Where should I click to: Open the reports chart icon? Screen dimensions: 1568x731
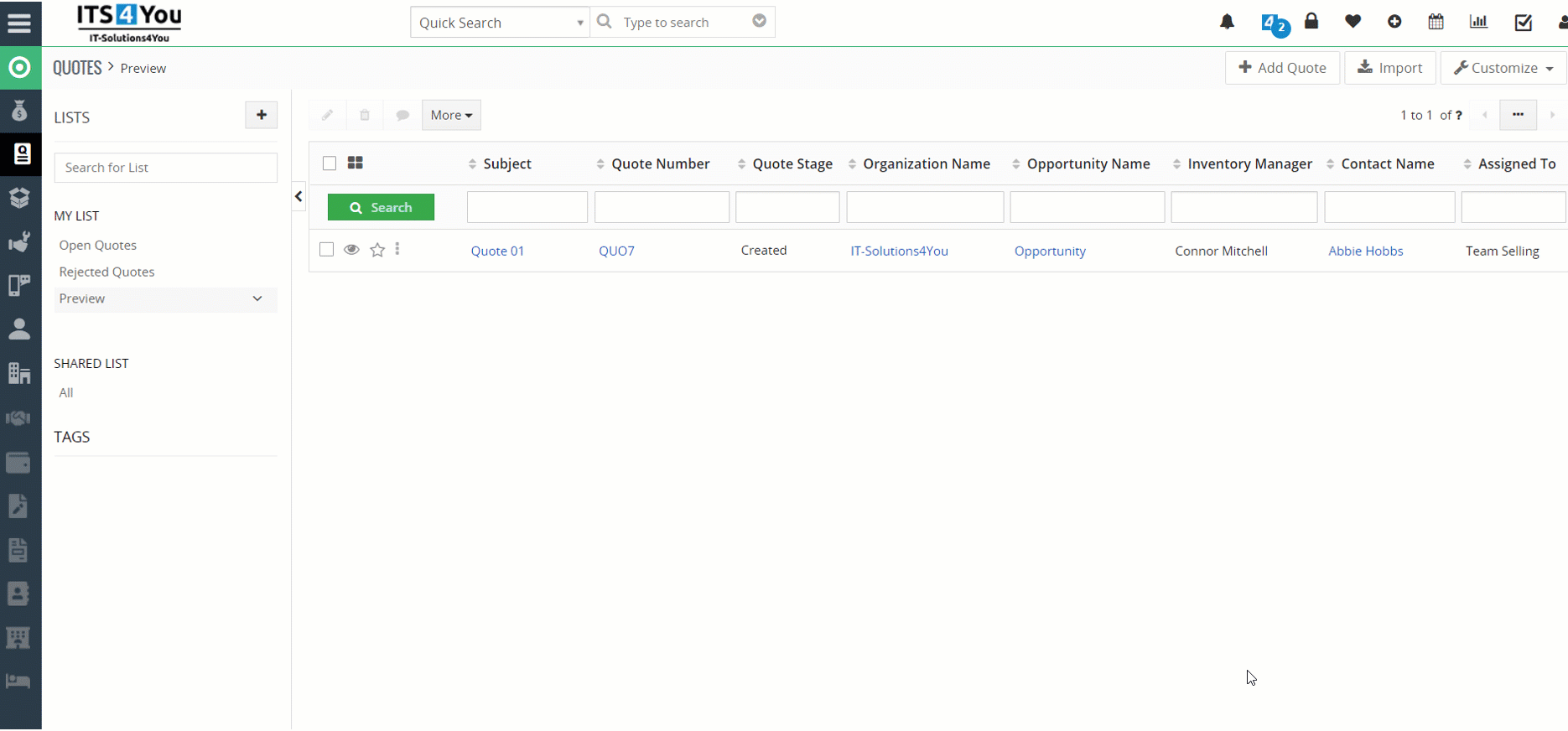point(1478,22)
